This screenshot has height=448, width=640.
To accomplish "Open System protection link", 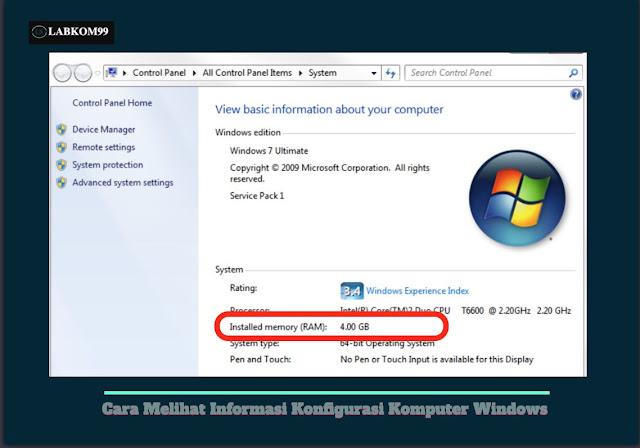I will [x=108, y=165].
